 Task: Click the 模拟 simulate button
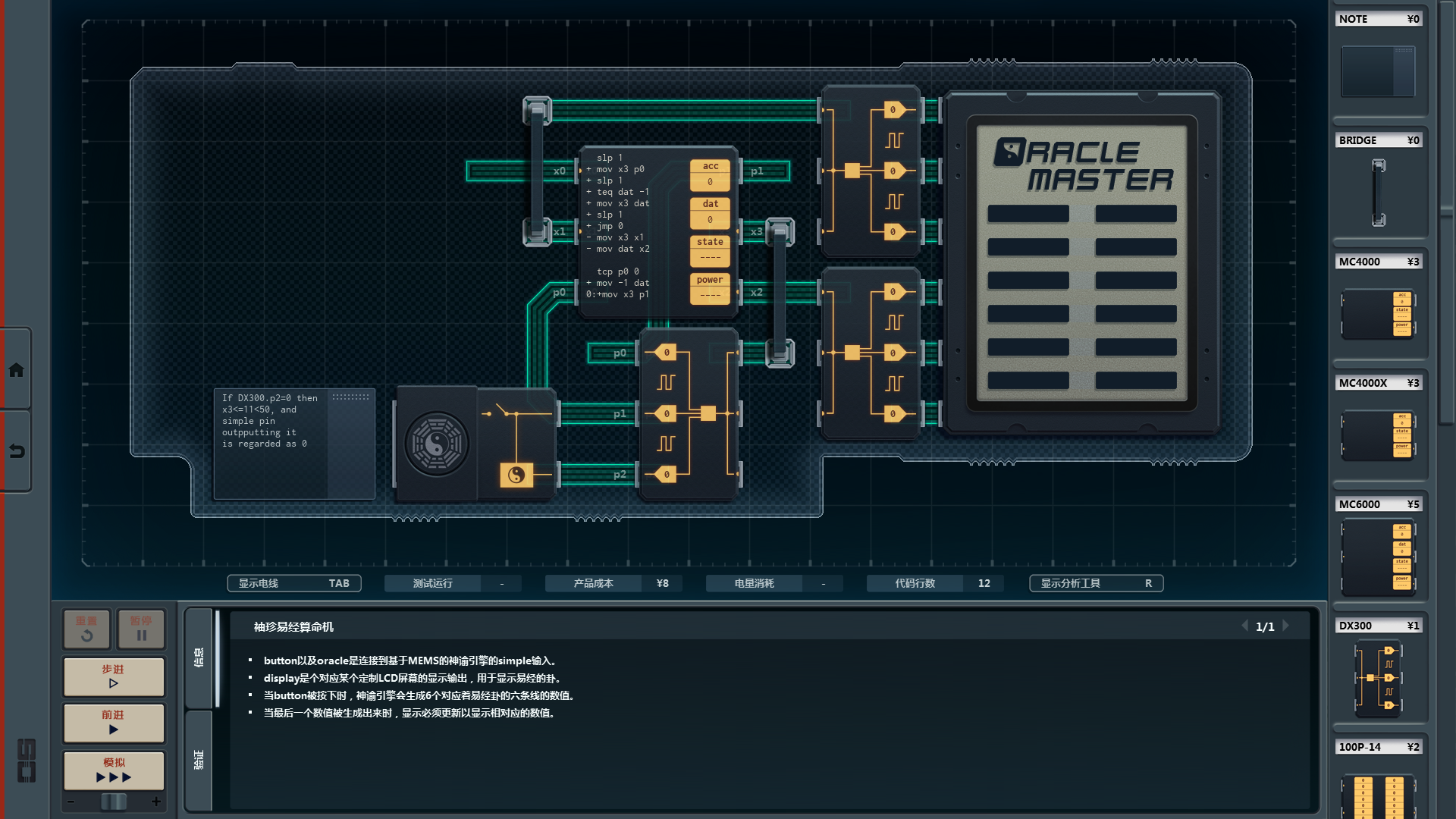(114, 770)
